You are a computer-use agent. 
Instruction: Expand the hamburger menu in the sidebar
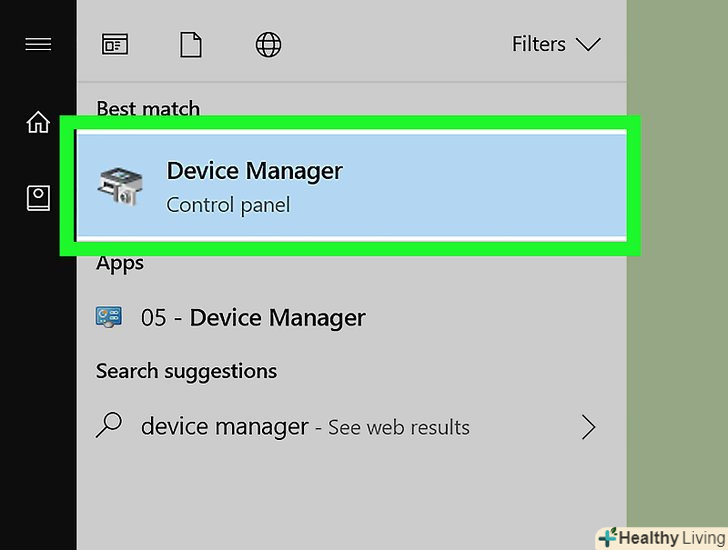[38, 45]
